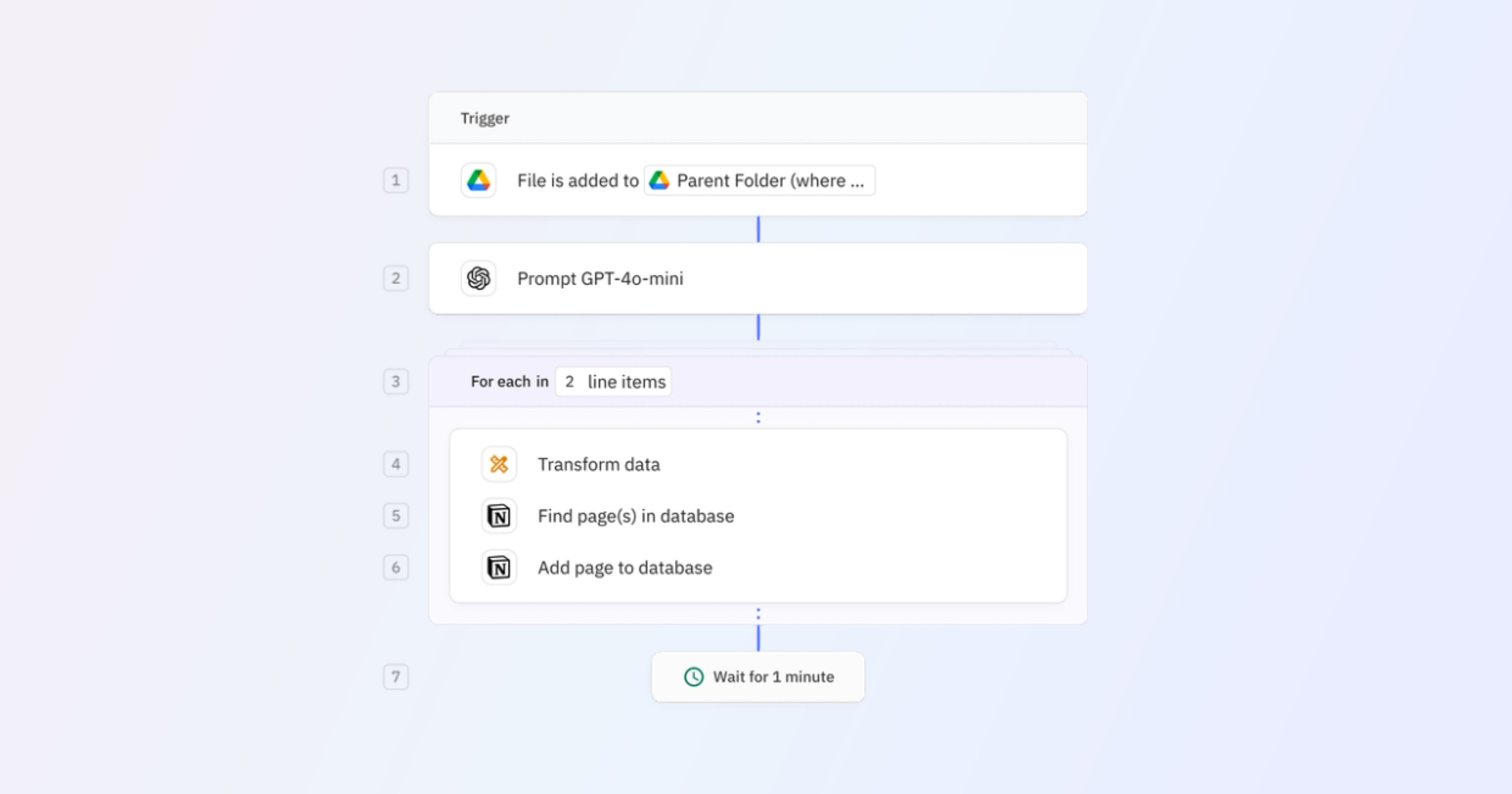
Task: Open the Parent Folder selector
Action: click(x=759, y=180)
